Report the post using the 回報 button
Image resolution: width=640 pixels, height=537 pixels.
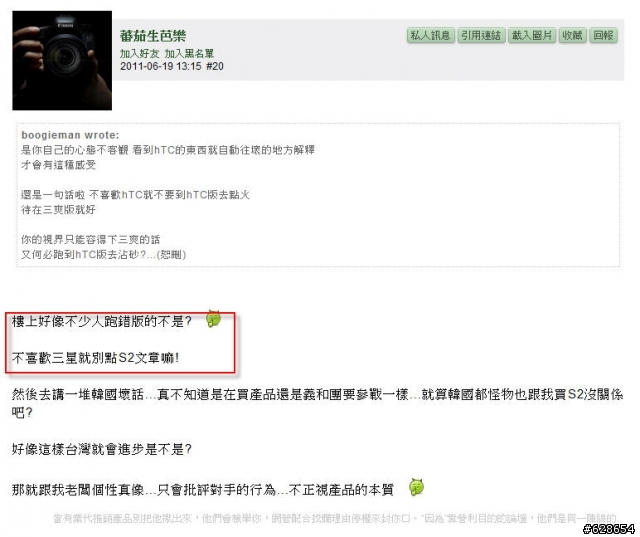pos(603,36)
